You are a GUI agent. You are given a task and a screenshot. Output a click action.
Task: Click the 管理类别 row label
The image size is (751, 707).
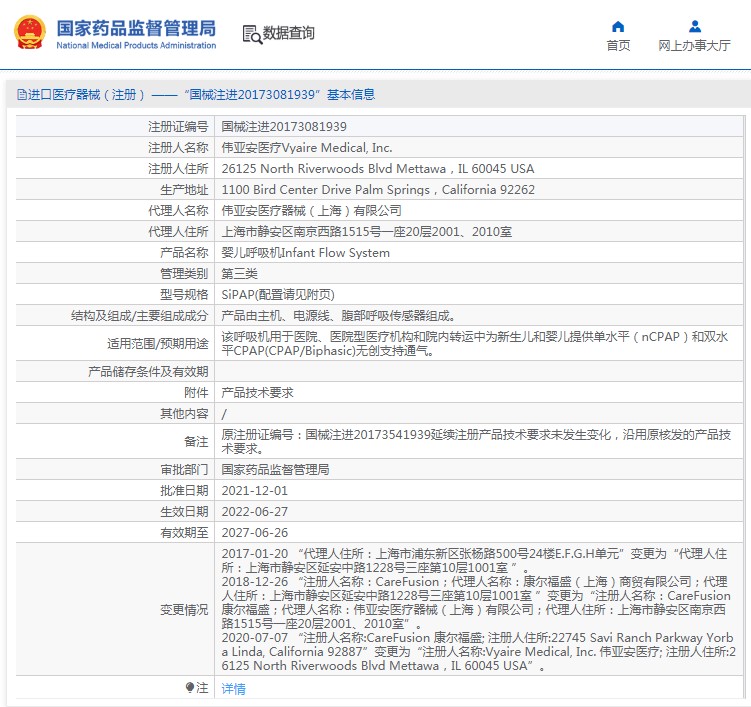click(x=184, y=274)
